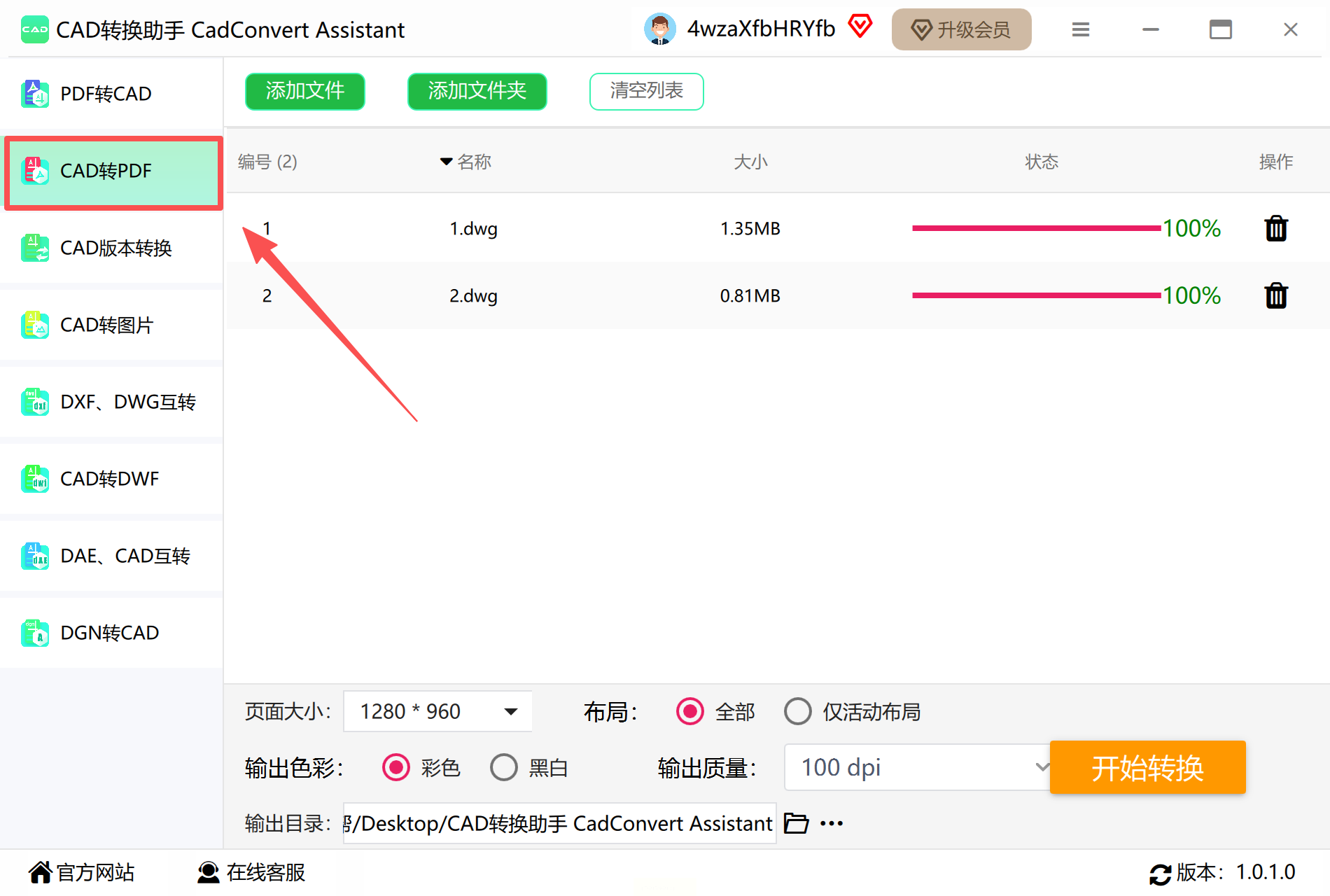Click the 编号 (2) column header
Image resolution: width=1330 pixels, height=896 pixels.
point(267,162)
